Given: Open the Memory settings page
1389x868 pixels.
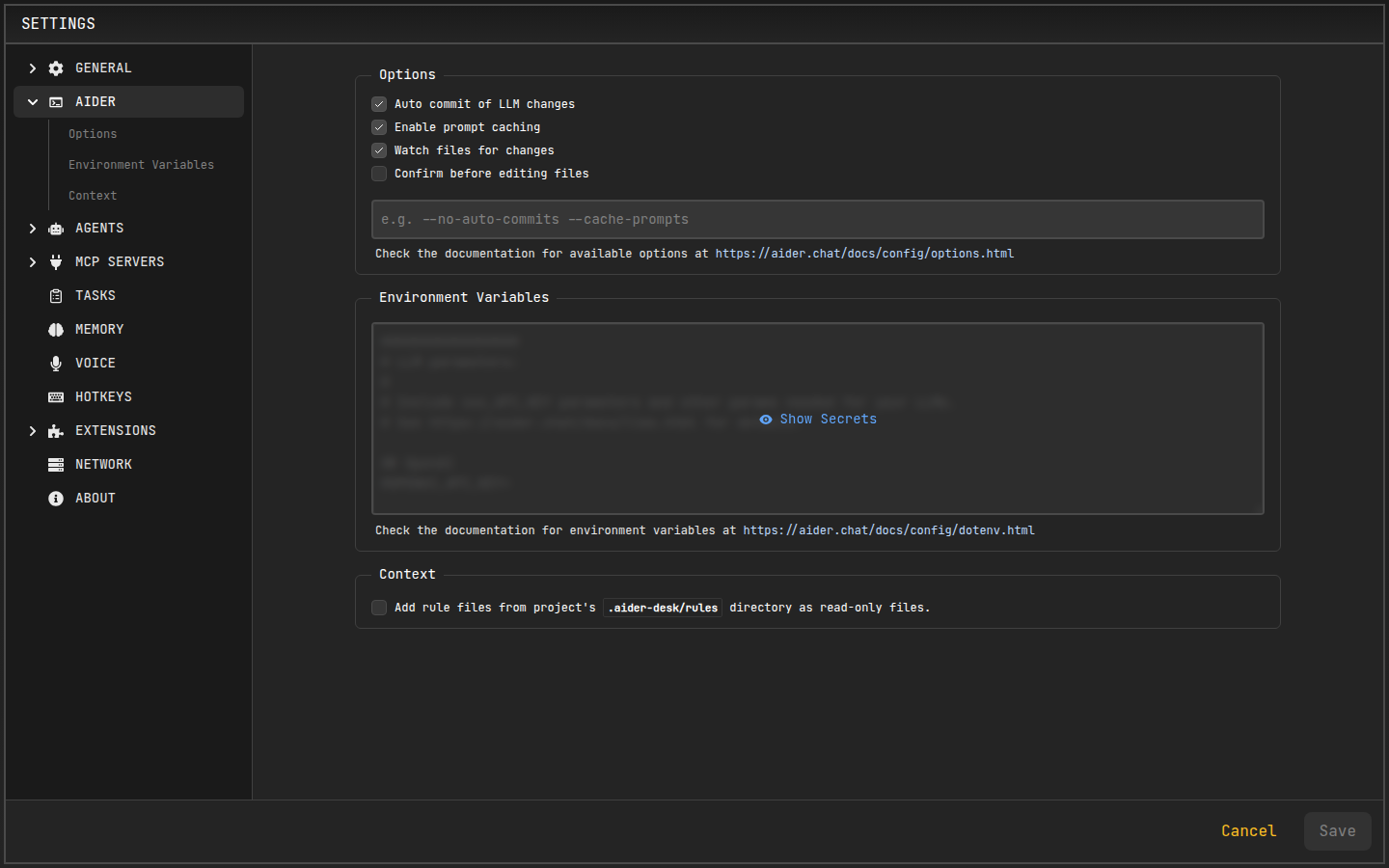Looking at the screenshot, I should click(x=128, y=330).
